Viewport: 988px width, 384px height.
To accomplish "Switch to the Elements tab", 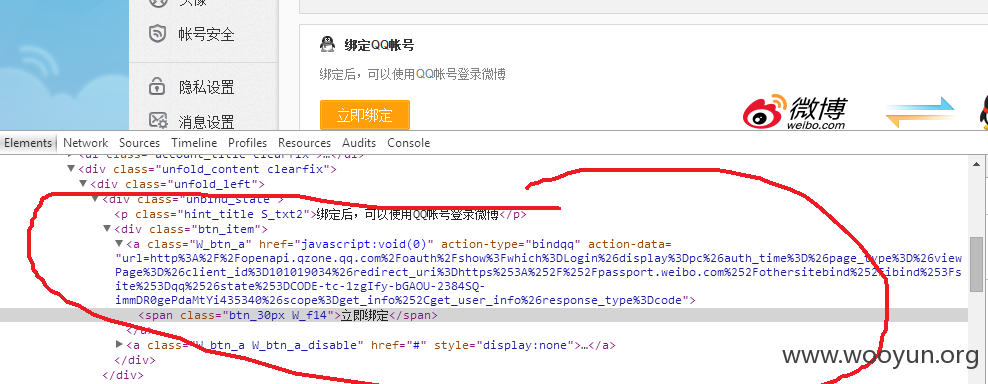I will [28, 143].
